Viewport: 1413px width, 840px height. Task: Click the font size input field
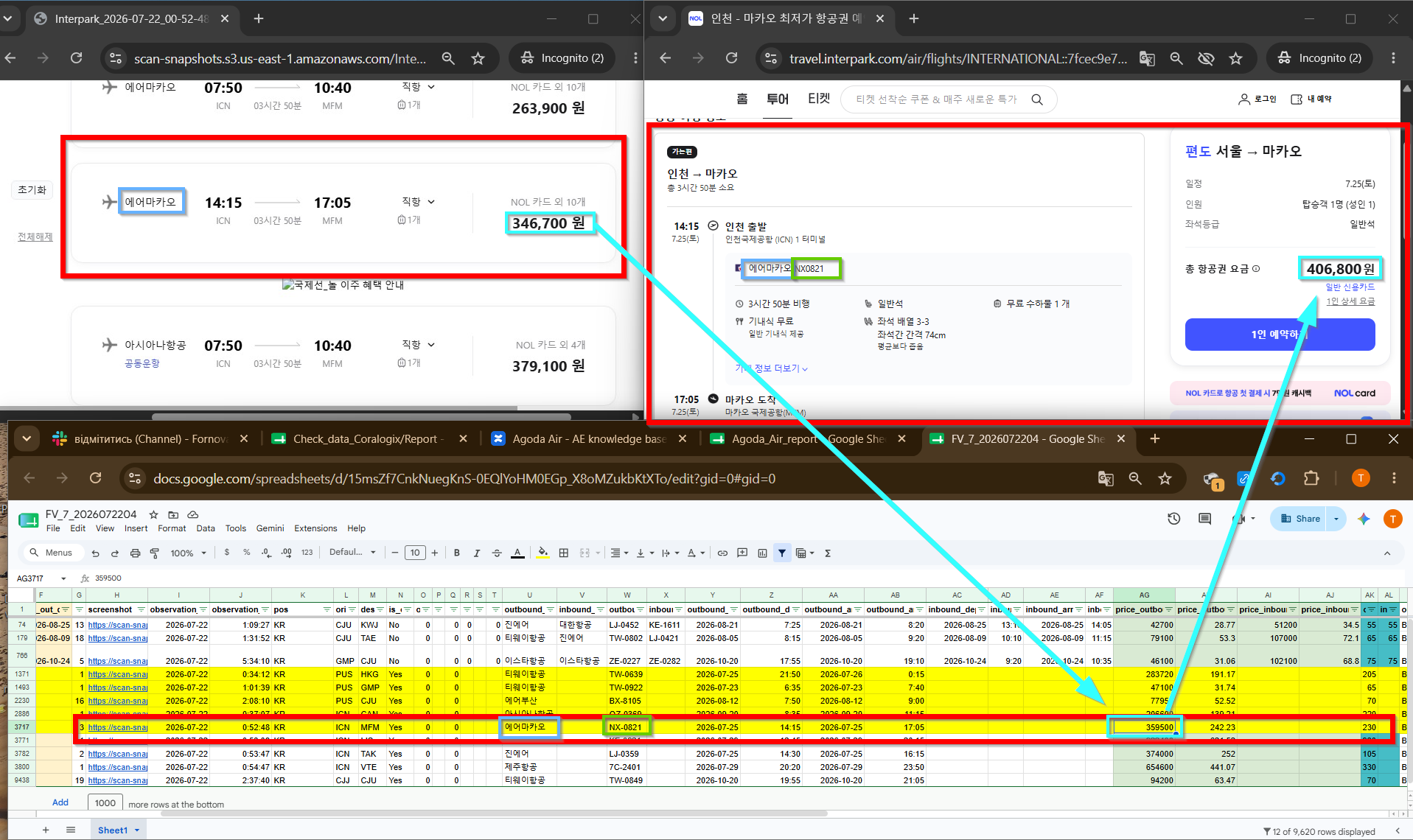click(415, 553)
